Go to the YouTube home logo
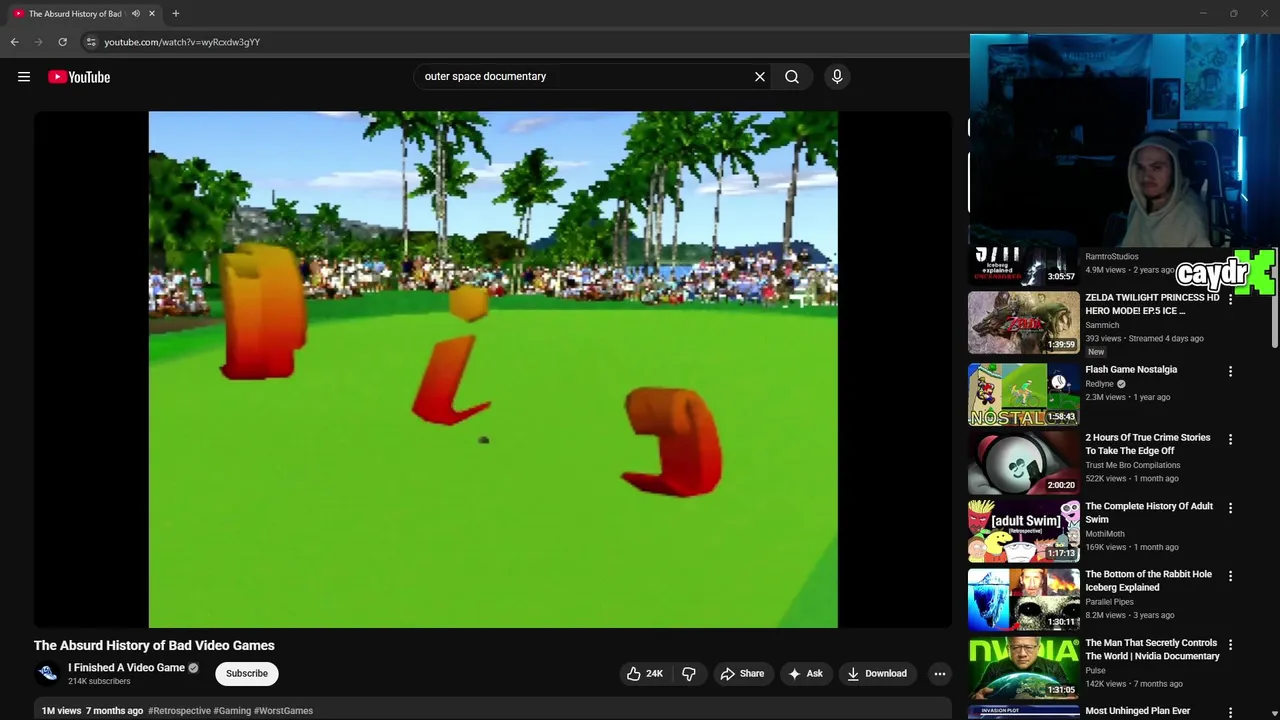This screenshot has width=1280, height=720. [x=79, y=77]
